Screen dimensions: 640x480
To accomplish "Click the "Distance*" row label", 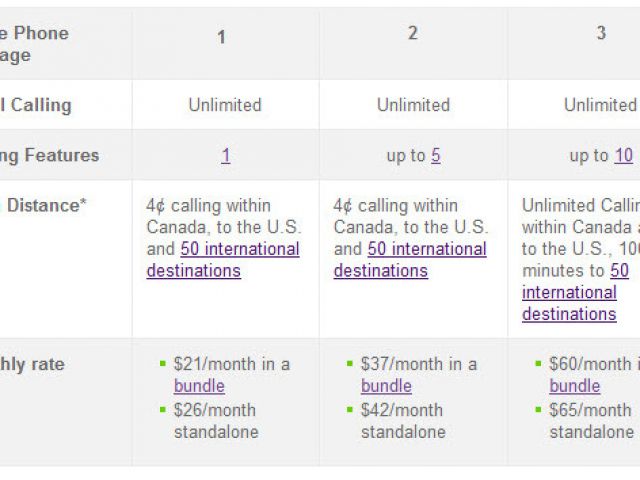I will 45,205.
